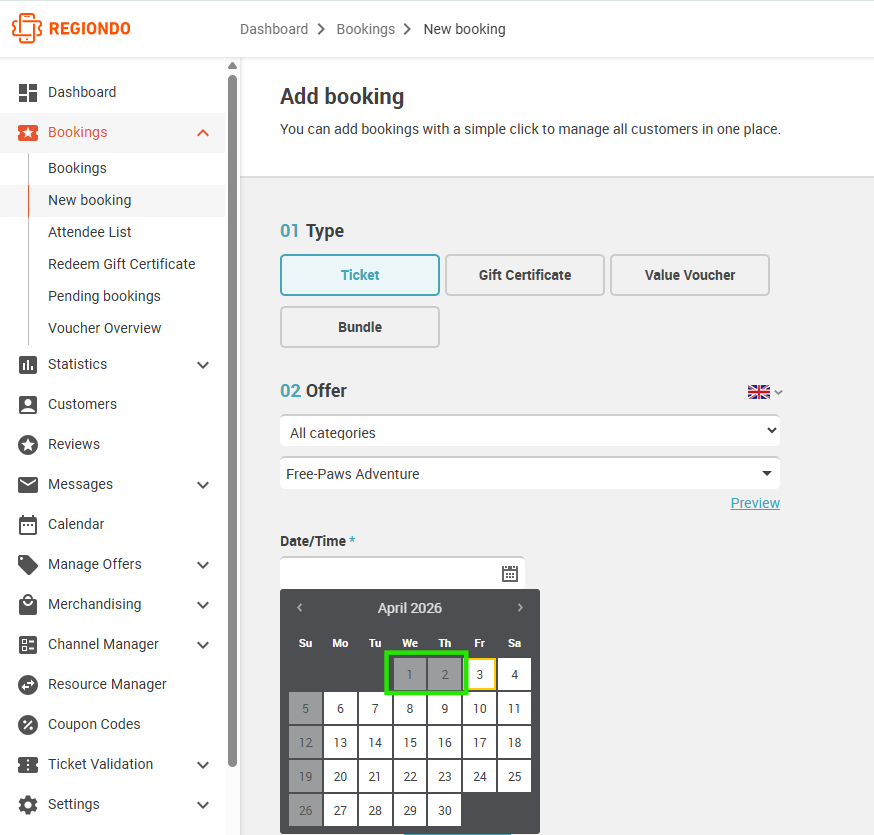Go to next month in calendar
The height and width of the screenshot is (835, 874).
[520, 608]
